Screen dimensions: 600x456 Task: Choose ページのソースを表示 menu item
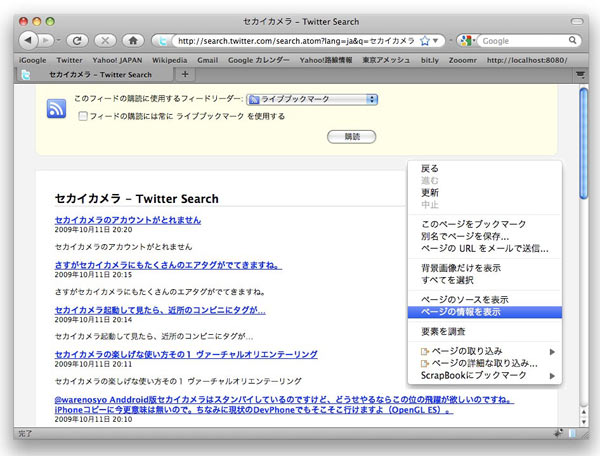click(x=485, y=300)
